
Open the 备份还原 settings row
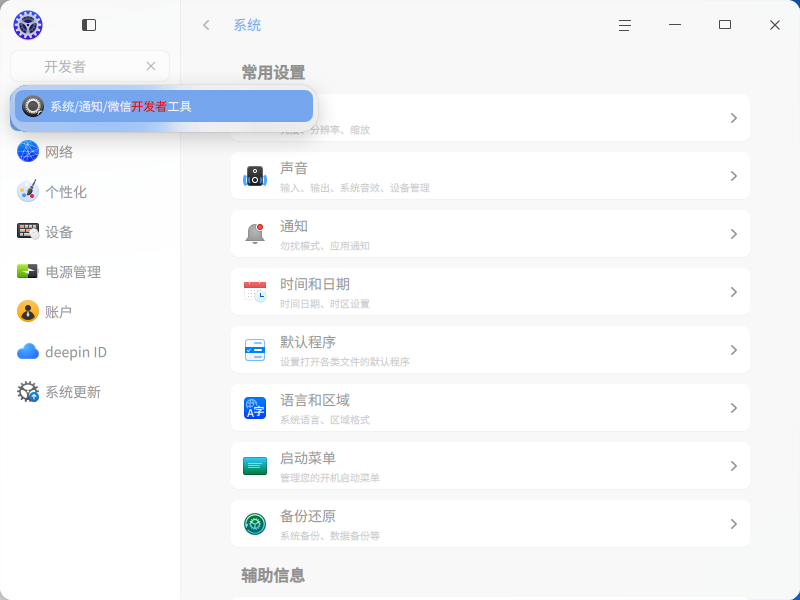coord(490,524)
